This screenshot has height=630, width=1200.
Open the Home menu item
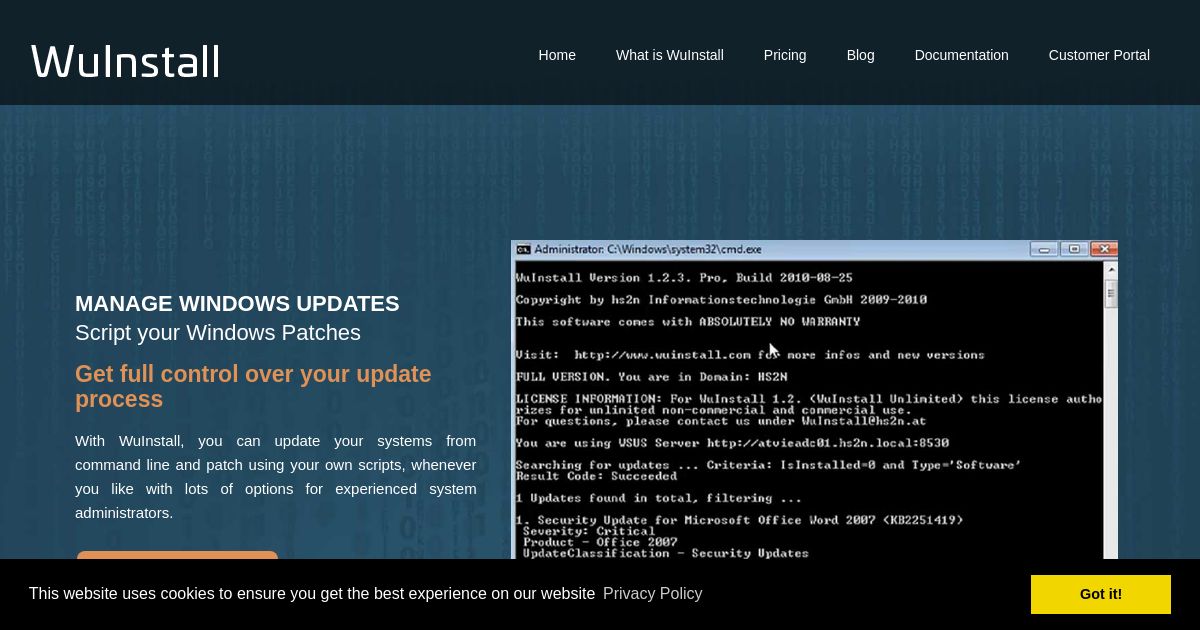(x=557, y=55)
